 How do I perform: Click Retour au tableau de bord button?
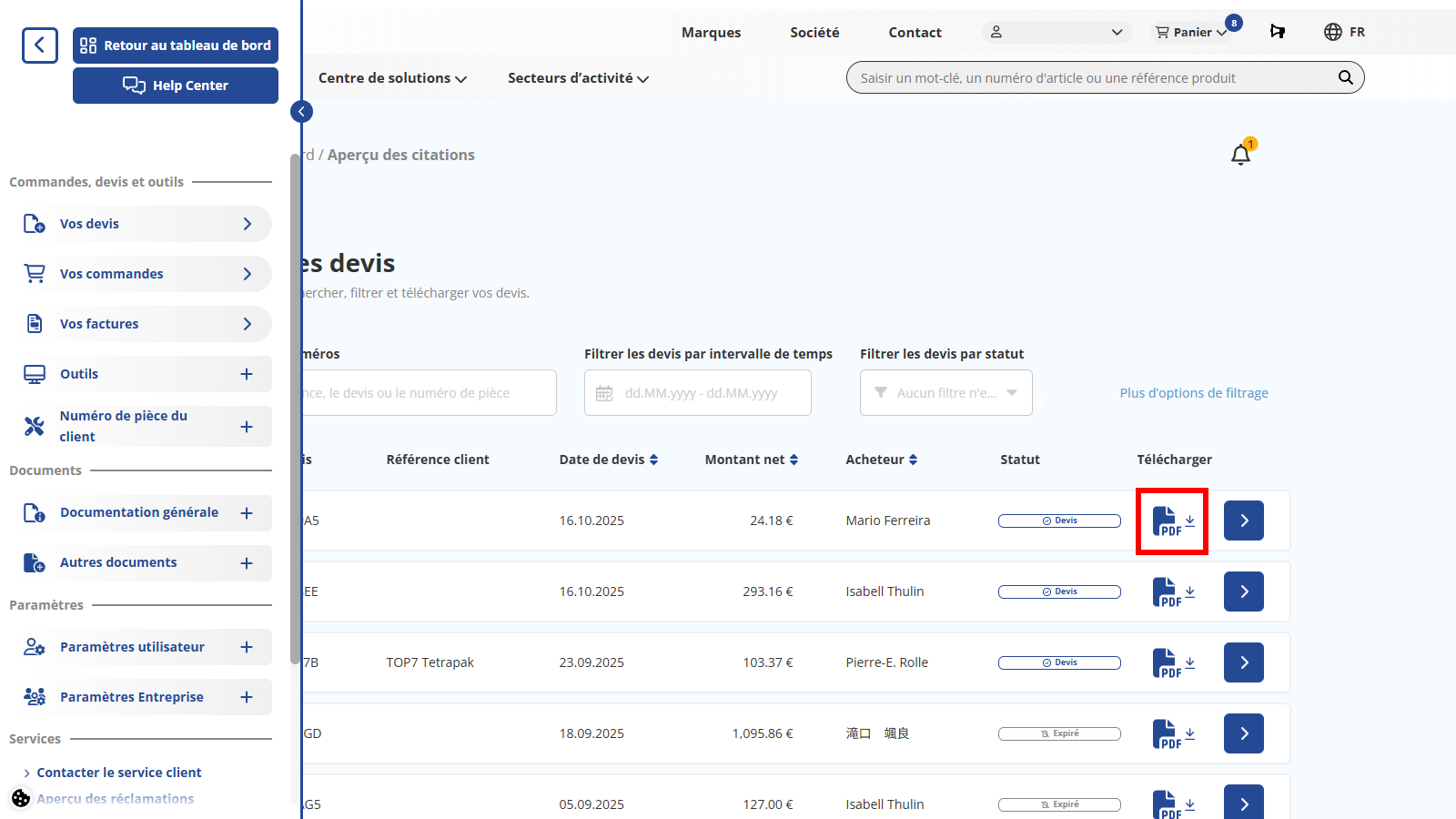tap(176, 45)
